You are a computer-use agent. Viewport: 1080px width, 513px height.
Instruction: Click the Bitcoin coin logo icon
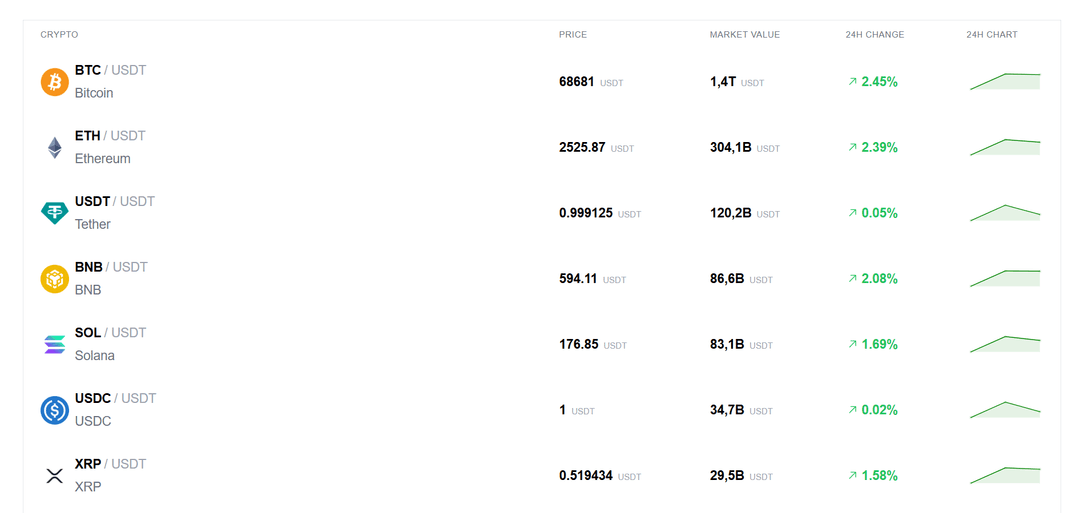coord(55,82)
